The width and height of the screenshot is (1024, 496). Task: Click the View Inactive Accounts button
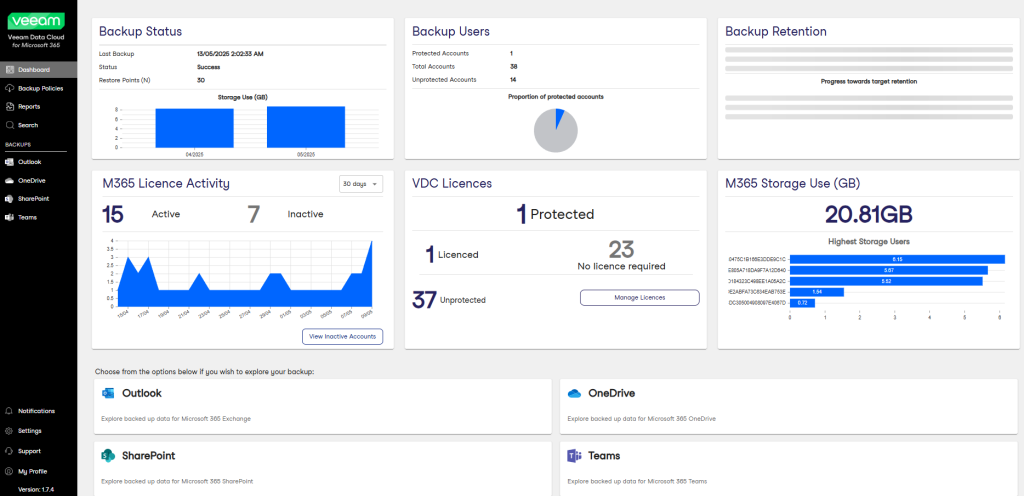(x=342, y=336)
